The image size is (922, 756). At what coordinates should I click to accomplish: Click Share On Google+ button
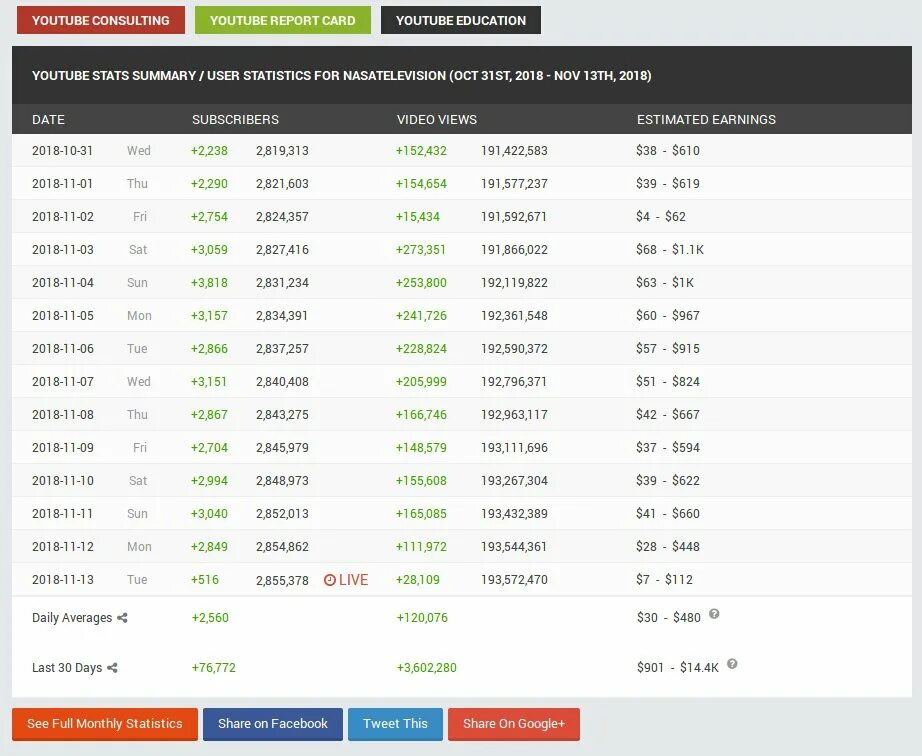pyautogui.click(x=514, y=724)
